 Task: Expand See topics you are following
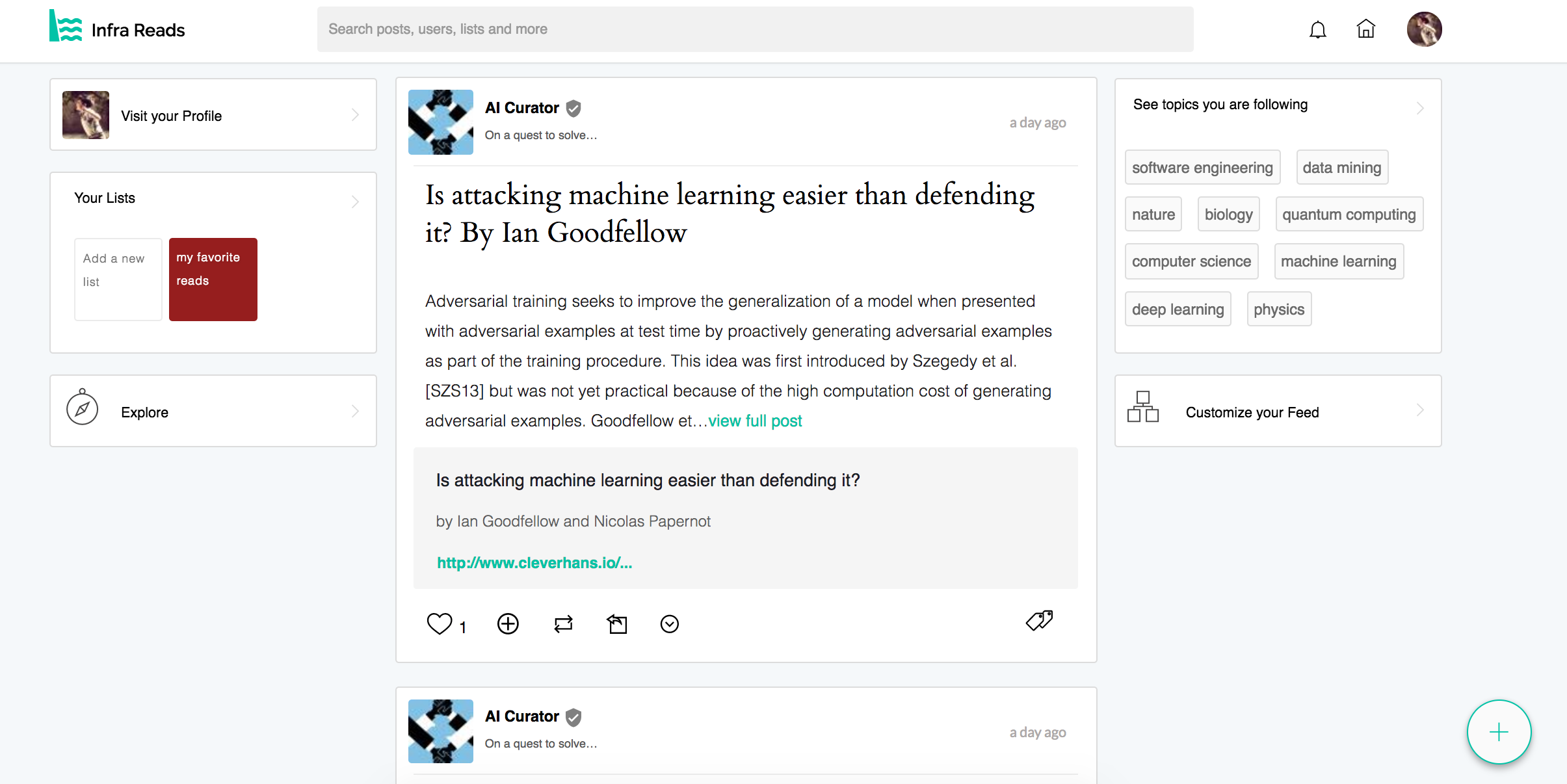1419,108
